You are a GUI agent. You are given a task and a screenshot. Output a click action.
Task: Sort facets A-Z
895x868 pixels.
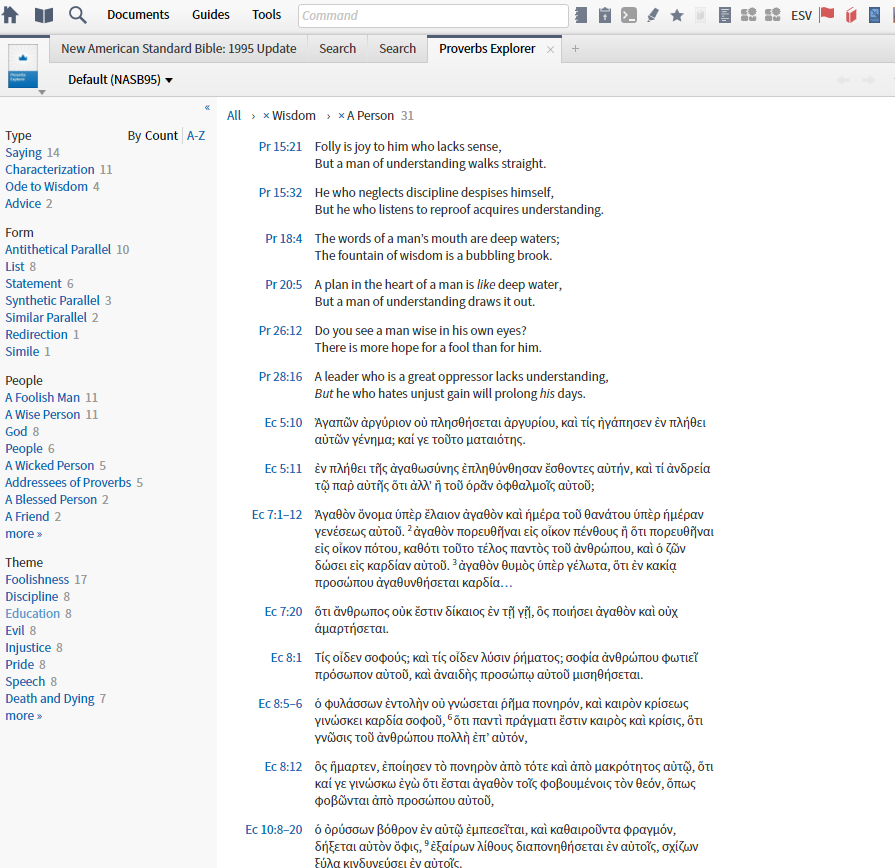(196, 136)
